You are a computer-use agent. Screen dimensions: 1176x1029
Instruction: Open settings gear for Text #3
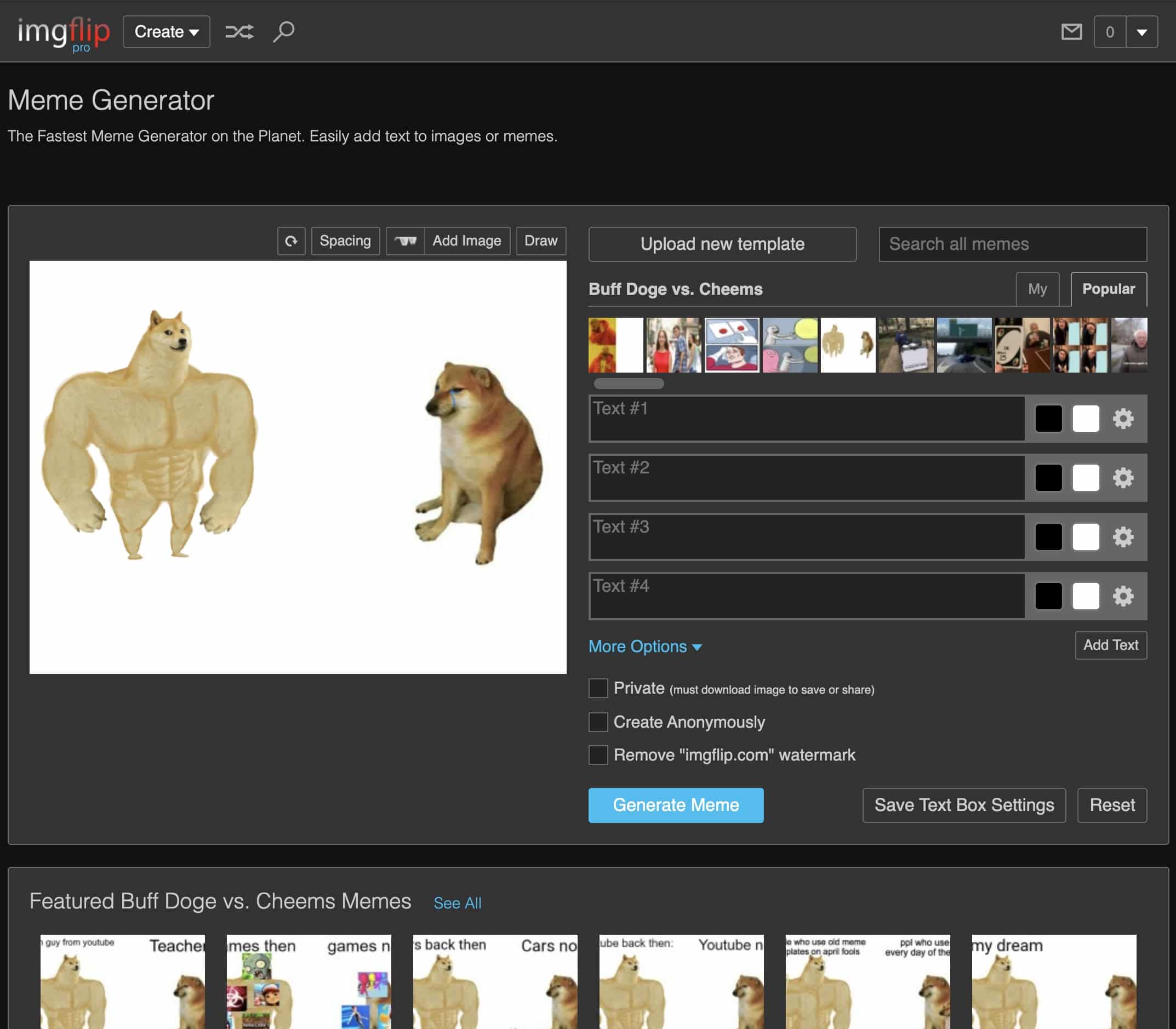click(x=1123, y=537)
